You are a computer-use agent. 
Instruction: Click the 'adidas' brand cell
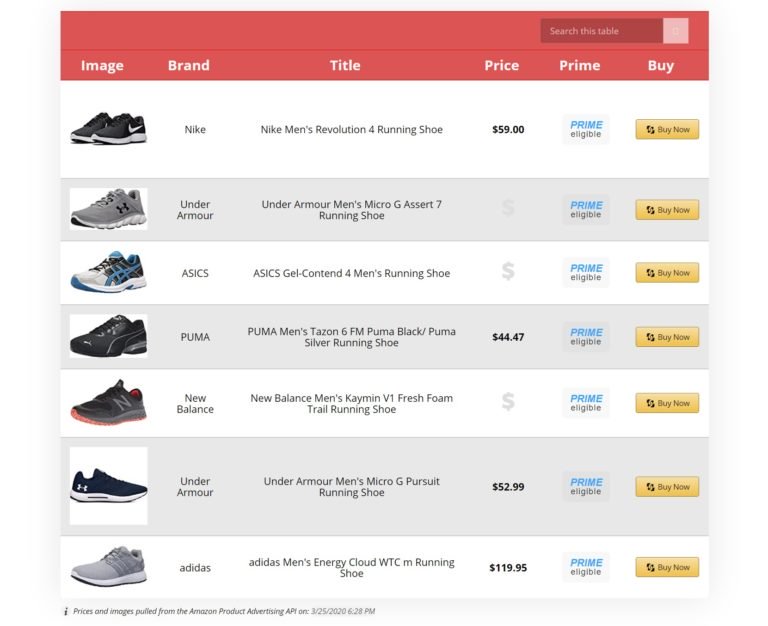coord(195,568)
